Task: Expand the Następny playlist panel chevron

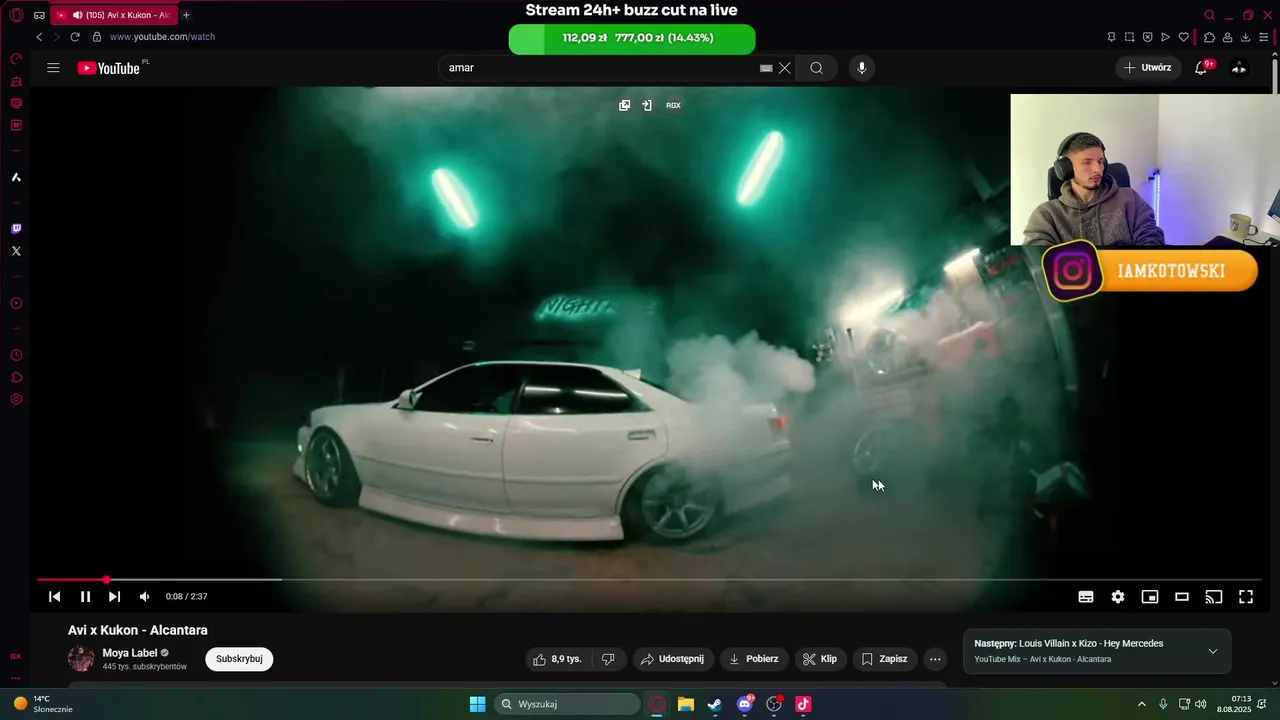Action: coord(1213,651)
